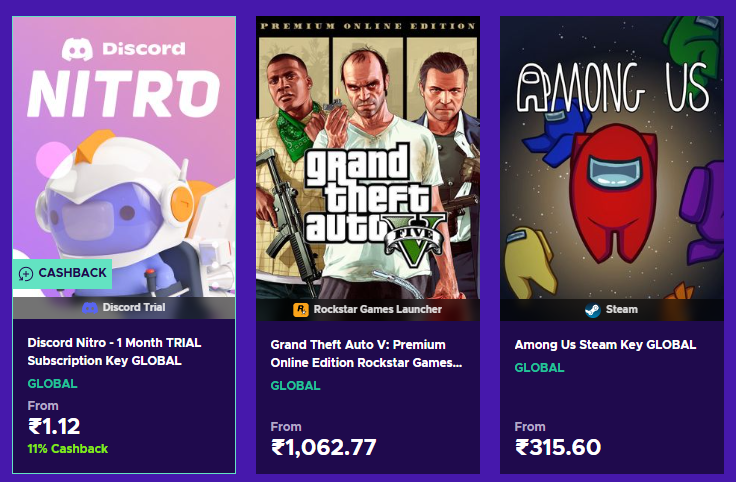Click the Discord logo above NITRO artwork
The width and height of the screenshot is (736, 482).
tap(77, 49)
